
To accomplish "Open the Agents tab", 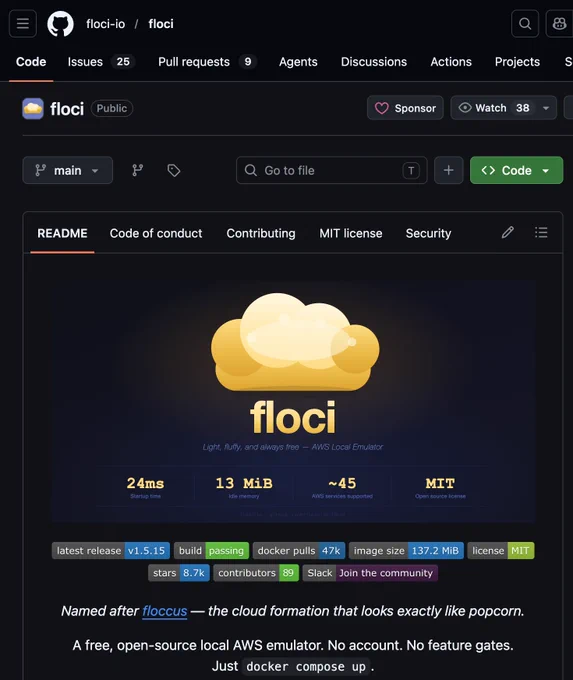I will click(x=298, y=62).
